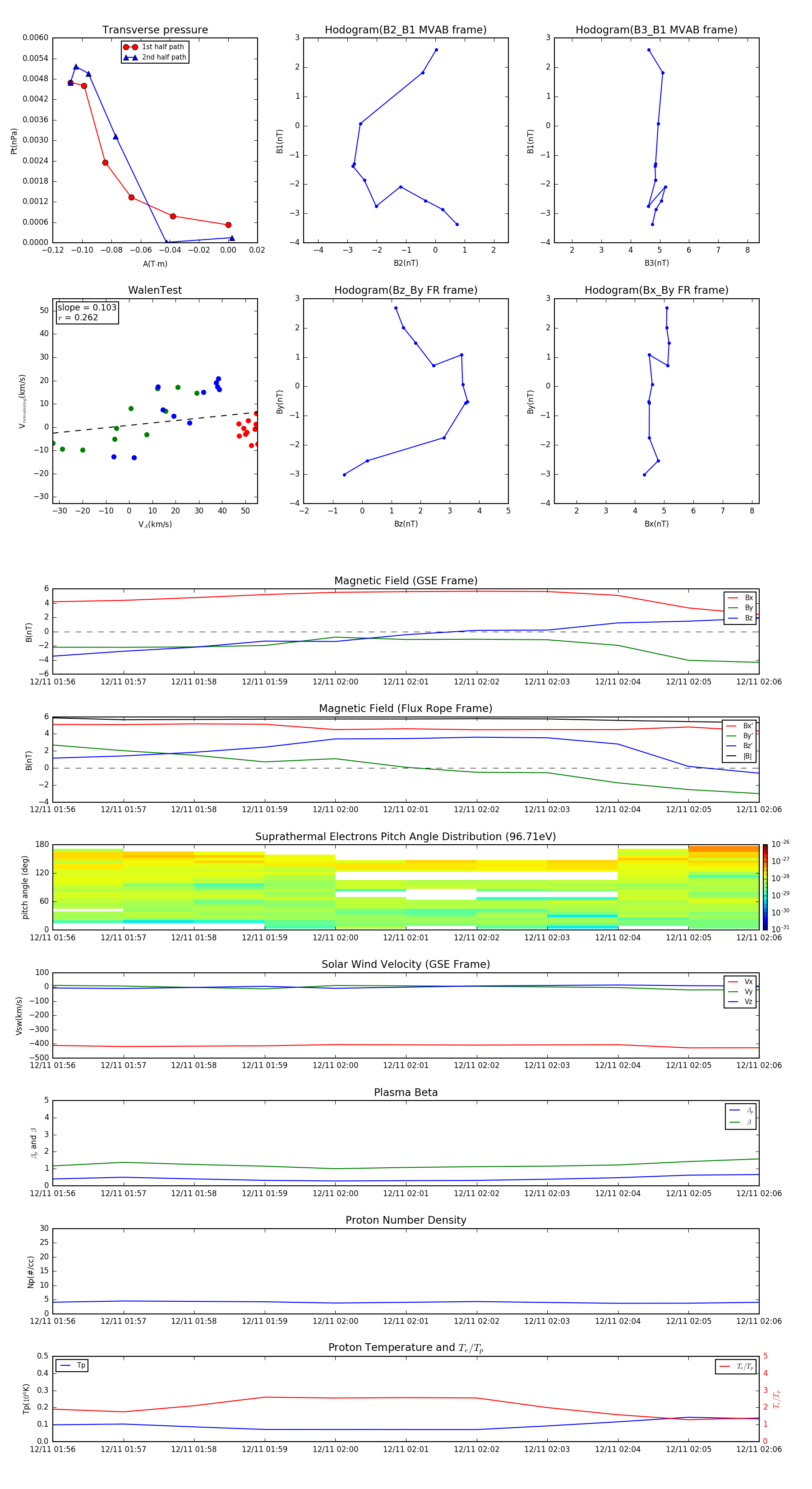Click the green By legend entry in GSE plot

coord(740,607)
